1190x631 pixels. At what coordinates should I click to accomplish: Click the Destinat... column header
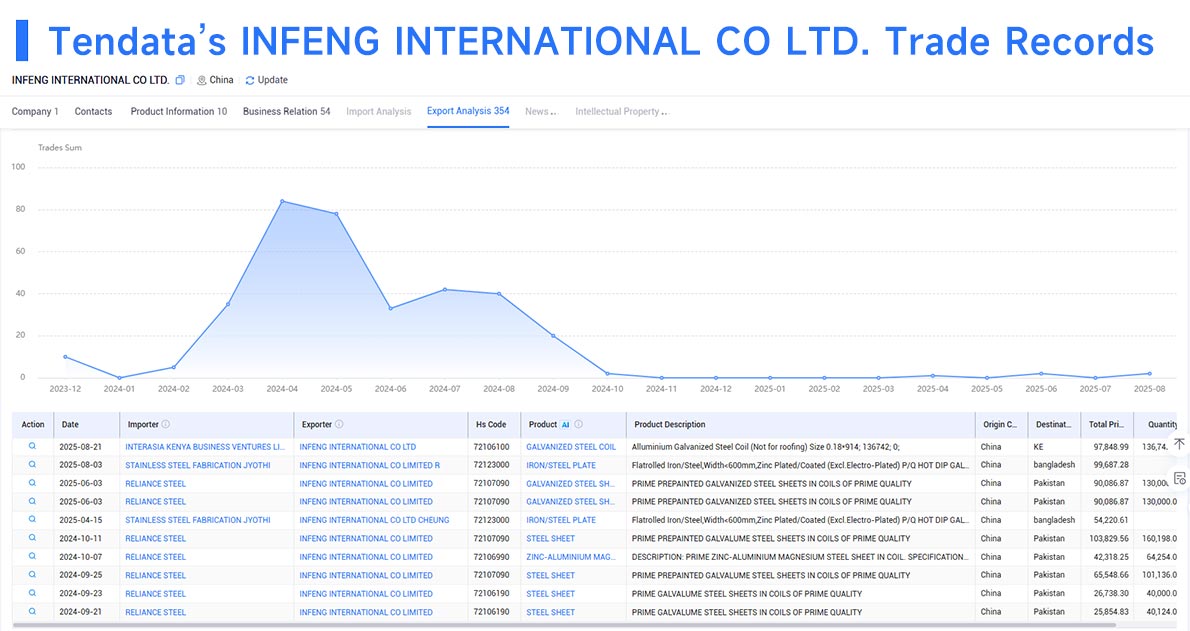[x=1053, y=424]
